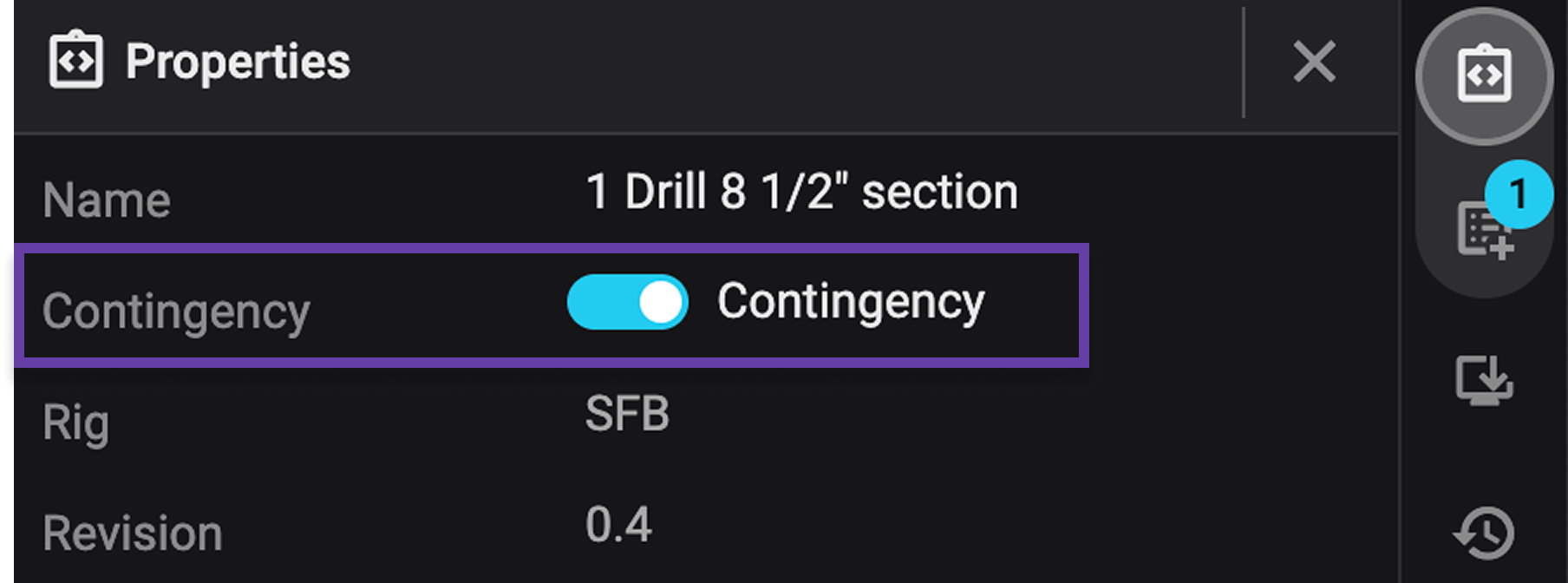This screenshot has height=583, width=1568.
Task: Open the revision history clock icon
Action: click(x=1484, y=532)
